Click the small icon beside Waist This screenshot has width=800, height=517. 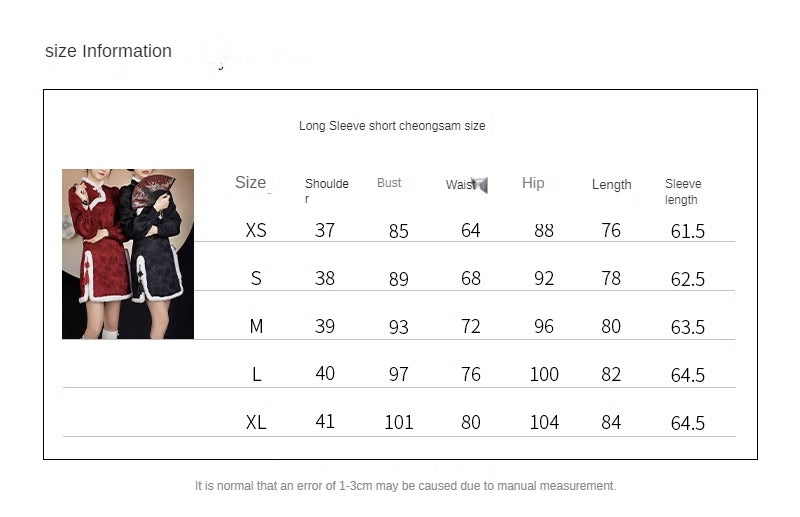point(480,185)
